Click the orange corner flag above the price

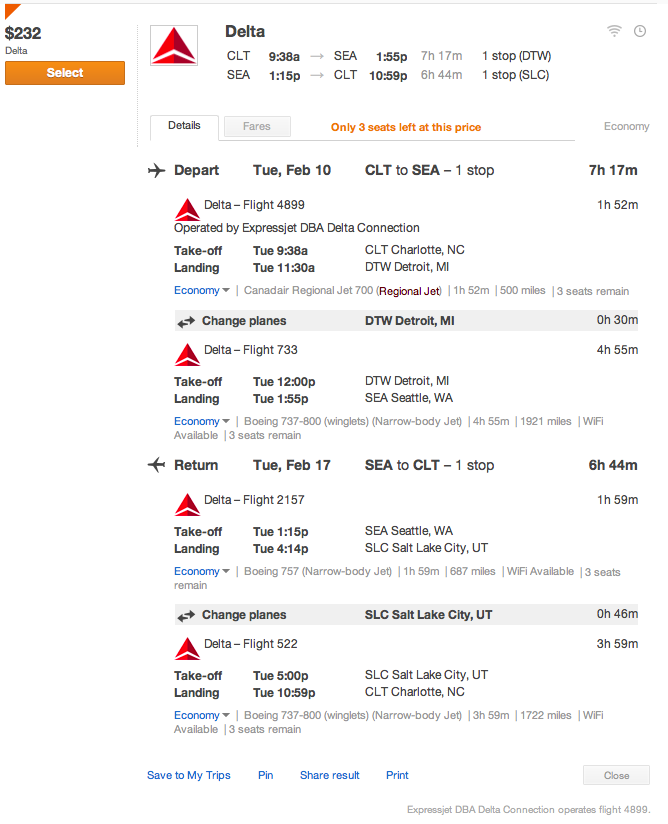click(11, 9)
